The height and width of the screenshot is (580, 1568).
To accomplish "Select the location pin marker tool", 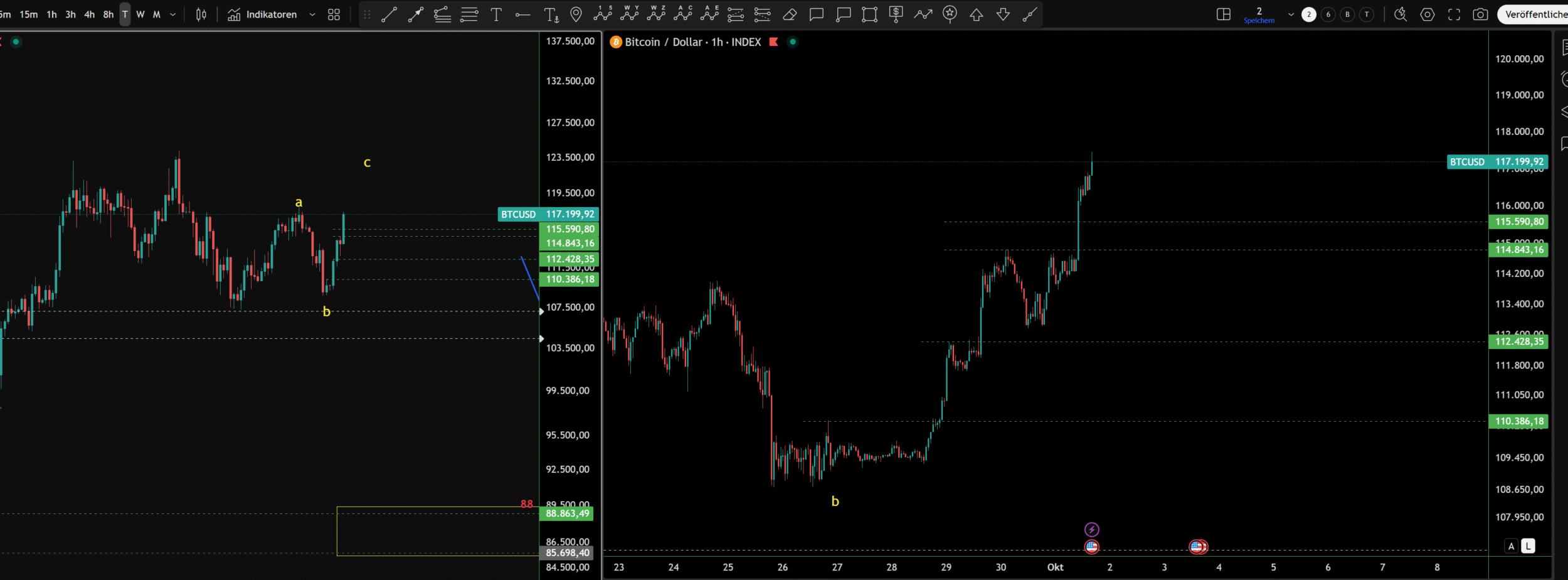I will pyautogui.click(x=576, y=14).
